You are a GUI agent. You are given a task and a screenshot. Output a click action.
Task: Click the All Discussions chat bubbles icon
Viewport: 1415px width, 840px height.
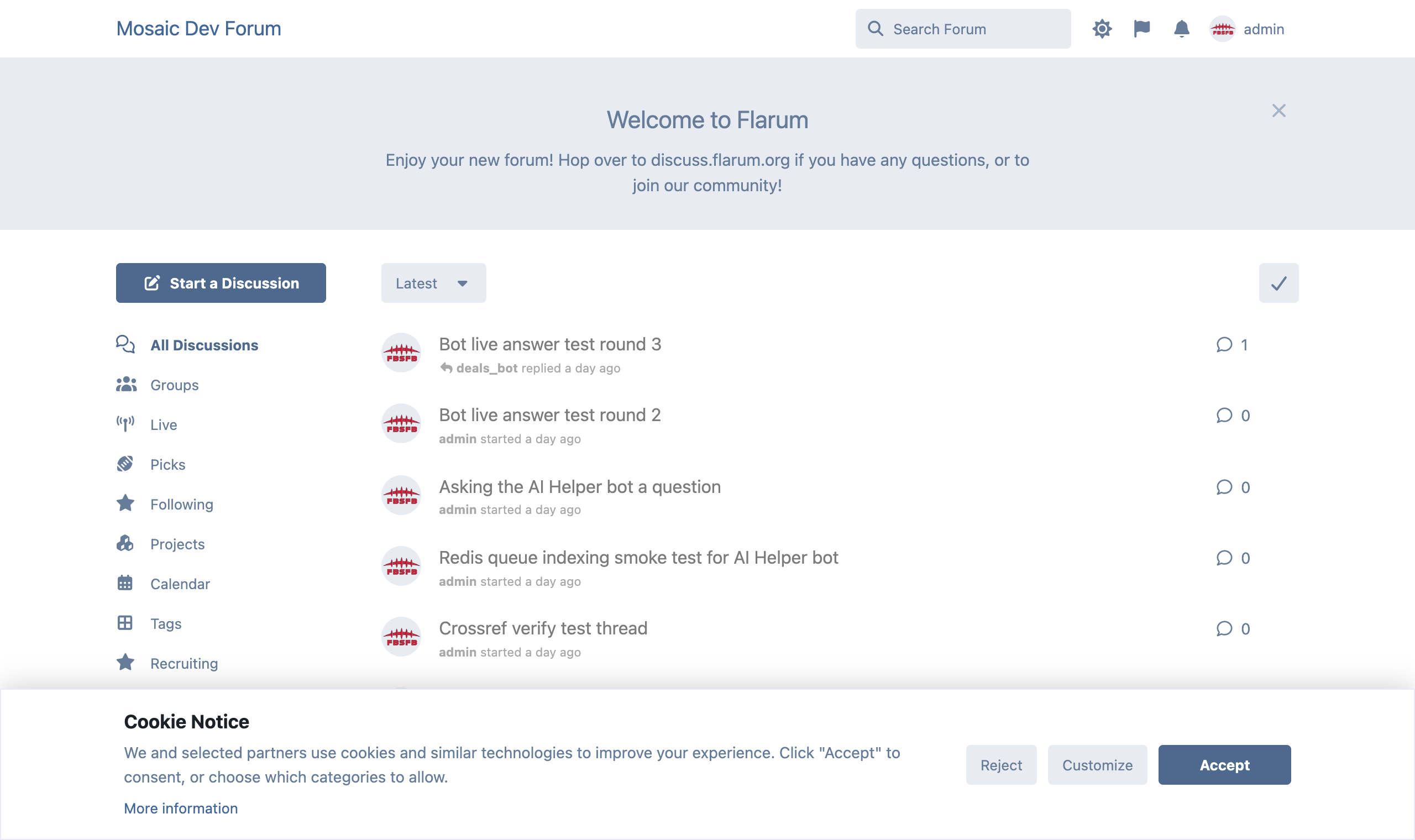coord(125,345)
